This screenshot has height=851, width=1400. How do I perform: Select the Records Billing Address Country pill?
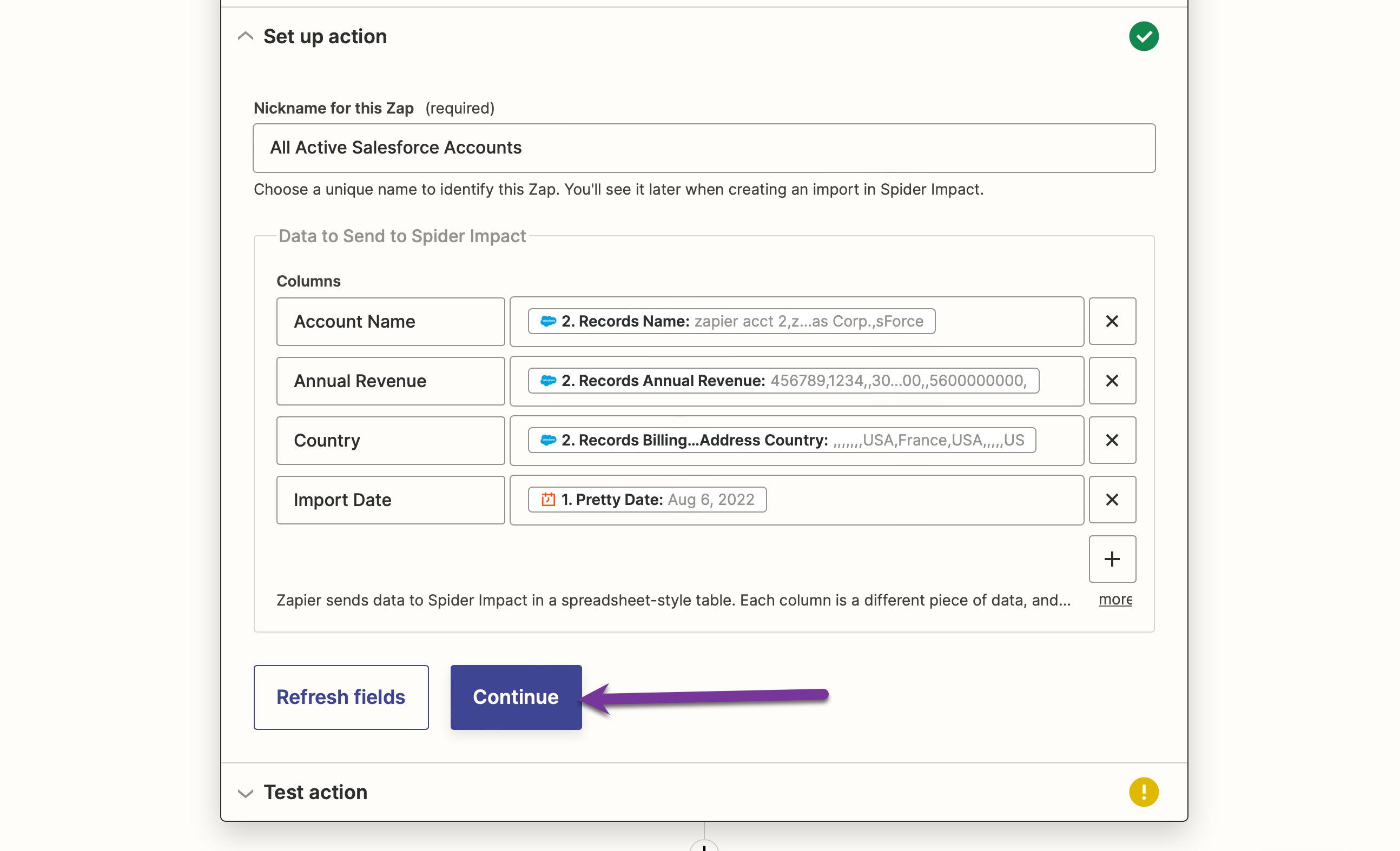tap(782, 441)
